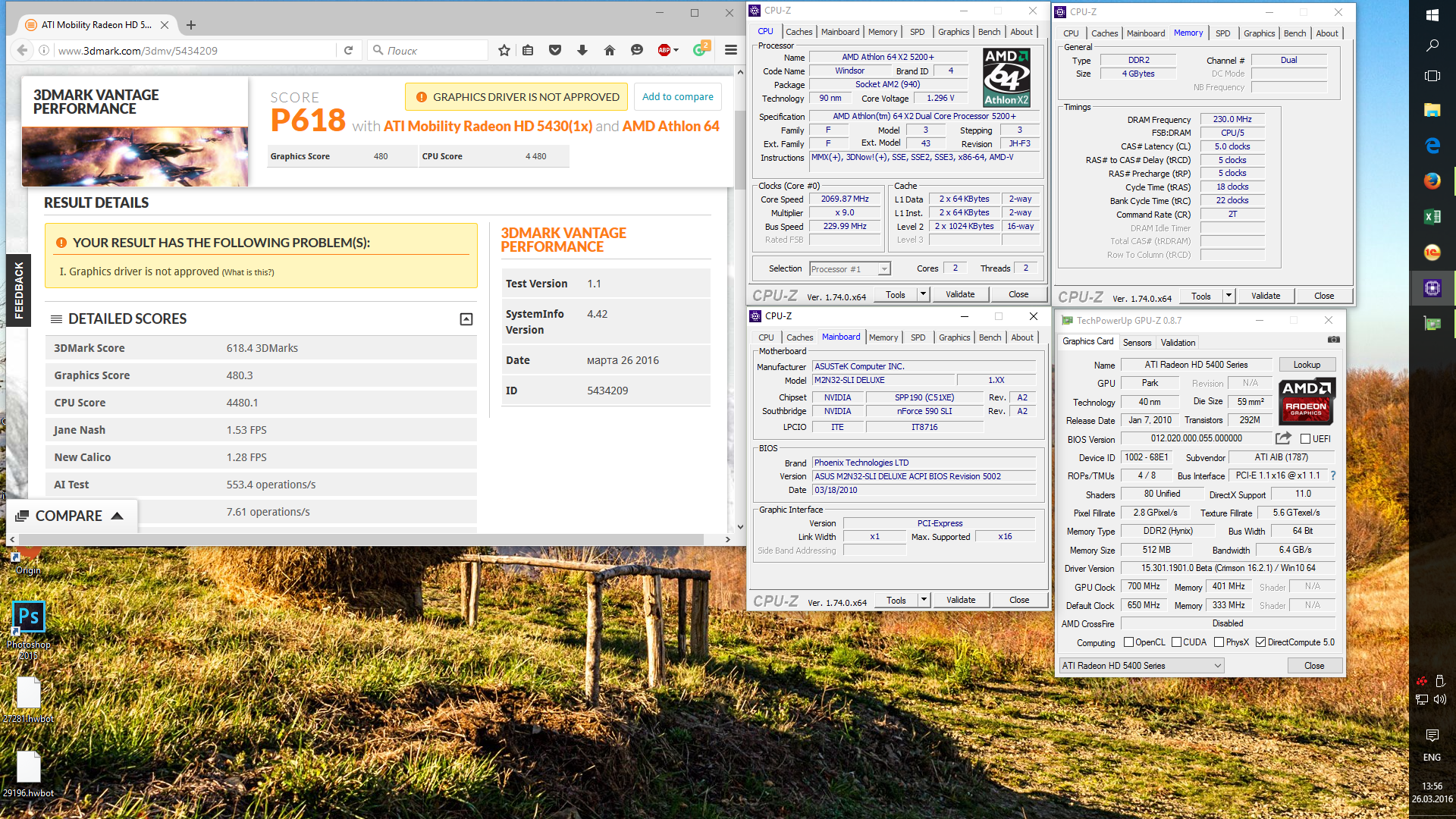
Task: Click the Firefox URL address field
Action: [x=196, y=51]
